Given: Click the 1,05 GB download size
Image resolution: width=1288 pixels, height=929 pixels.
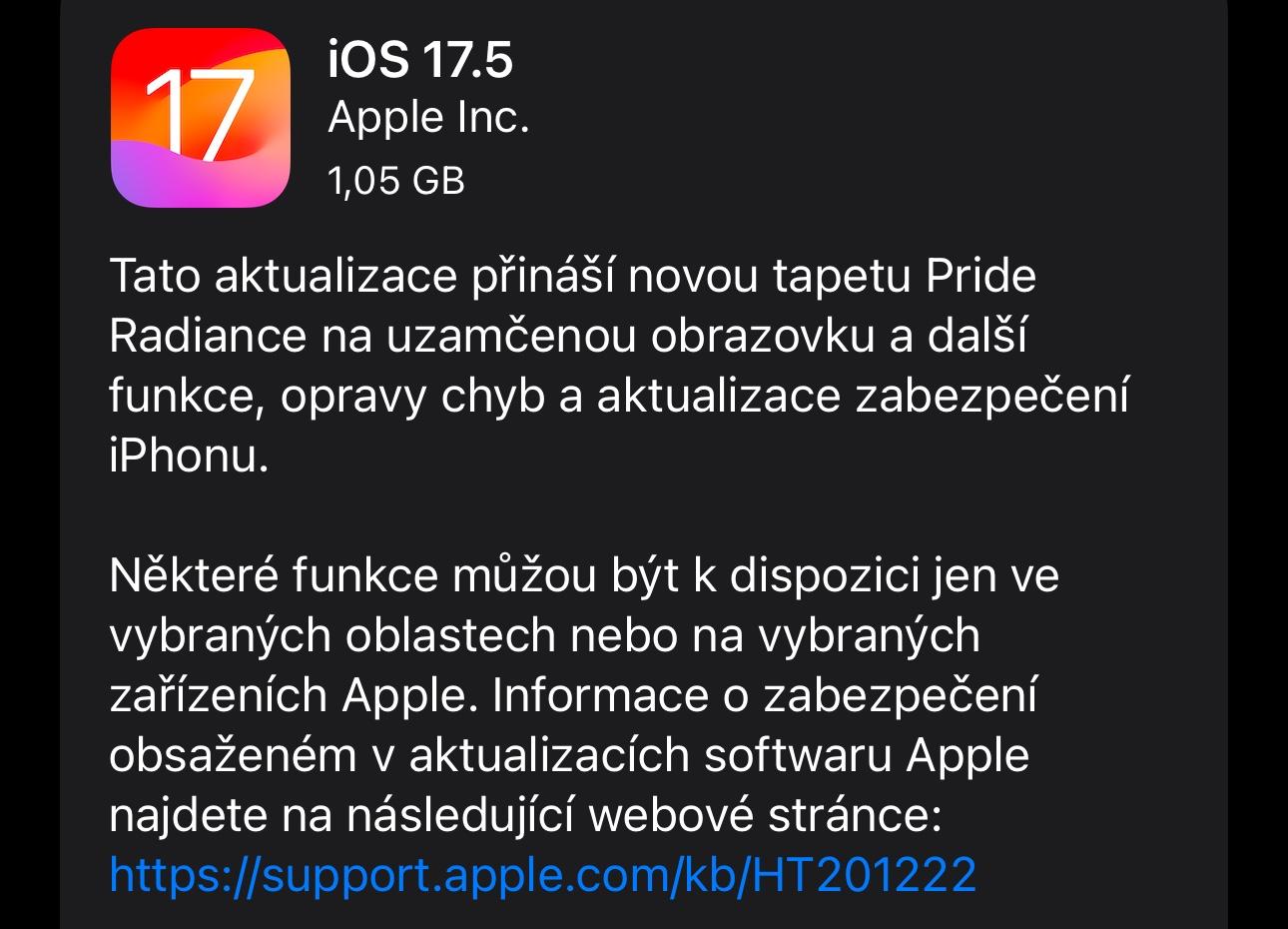Looking at the screenshot, I should 396,181.
